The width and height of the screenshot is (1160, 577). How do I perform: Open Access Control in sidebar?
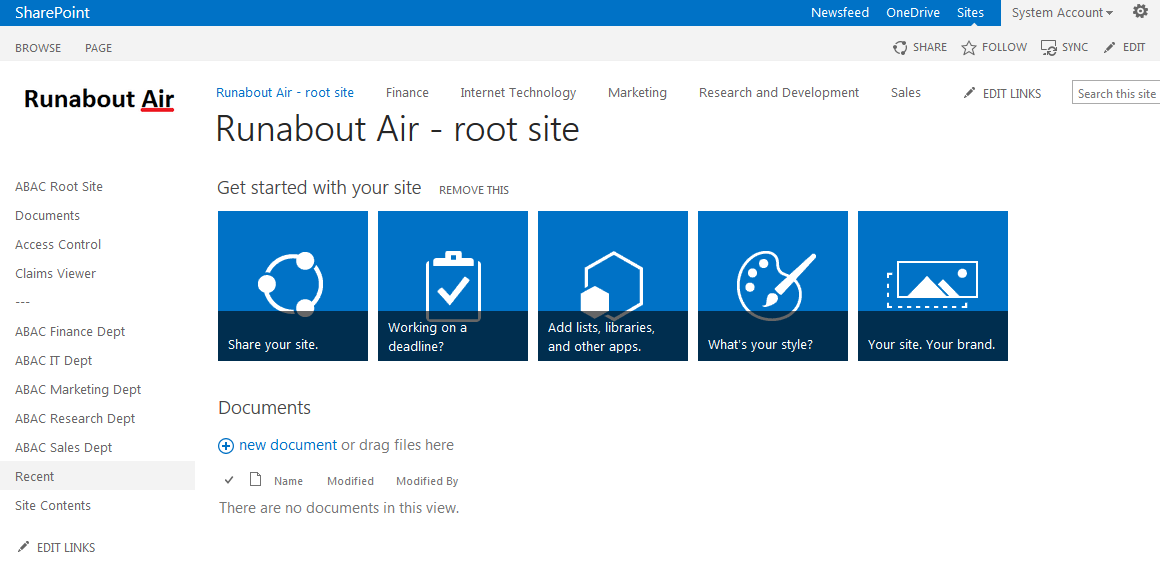pyautogui.click(x=58, y=244)
